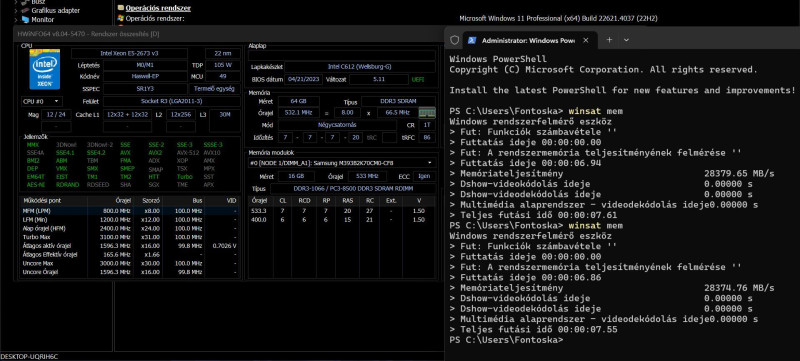800x361 pixels.
Task: Expand the Monitor tree node
Action: [16, 19]
